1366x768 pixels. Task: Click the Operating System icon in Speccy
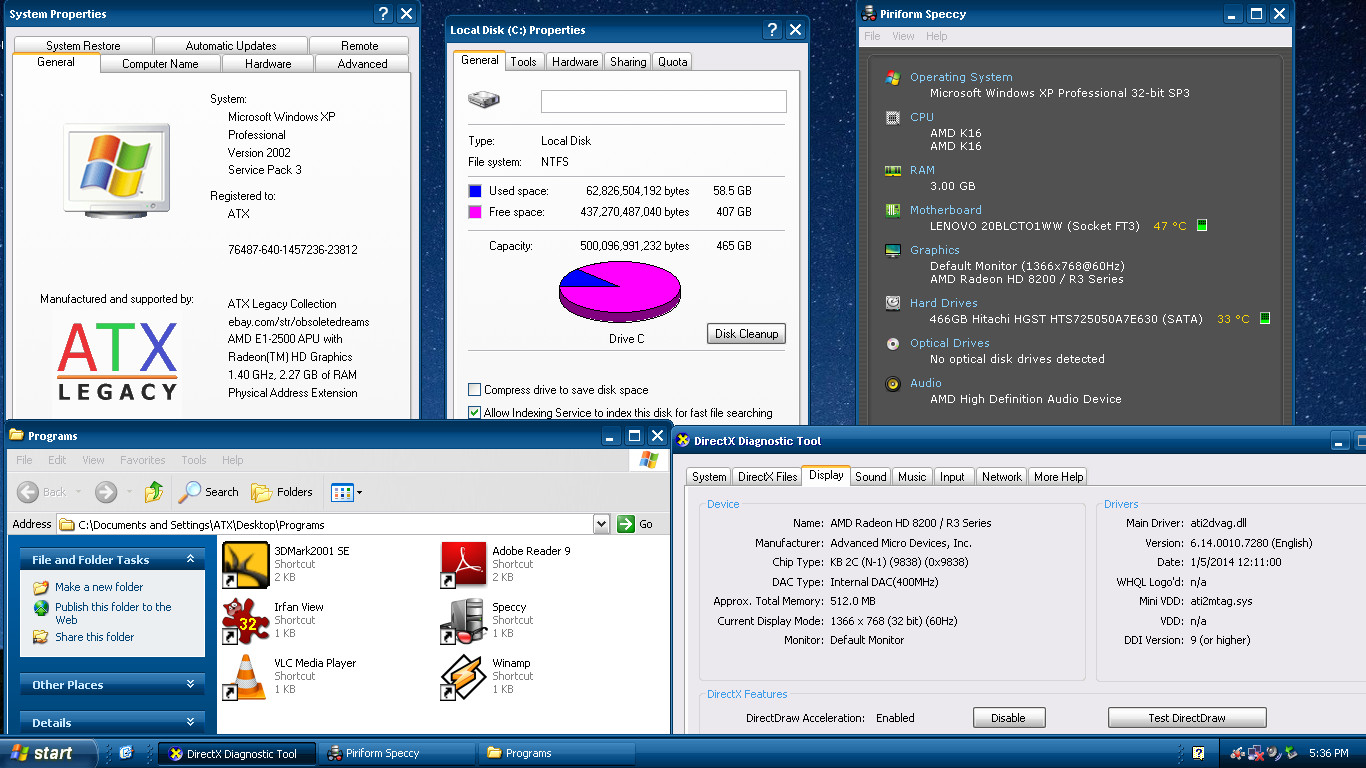tap(893, 77)
